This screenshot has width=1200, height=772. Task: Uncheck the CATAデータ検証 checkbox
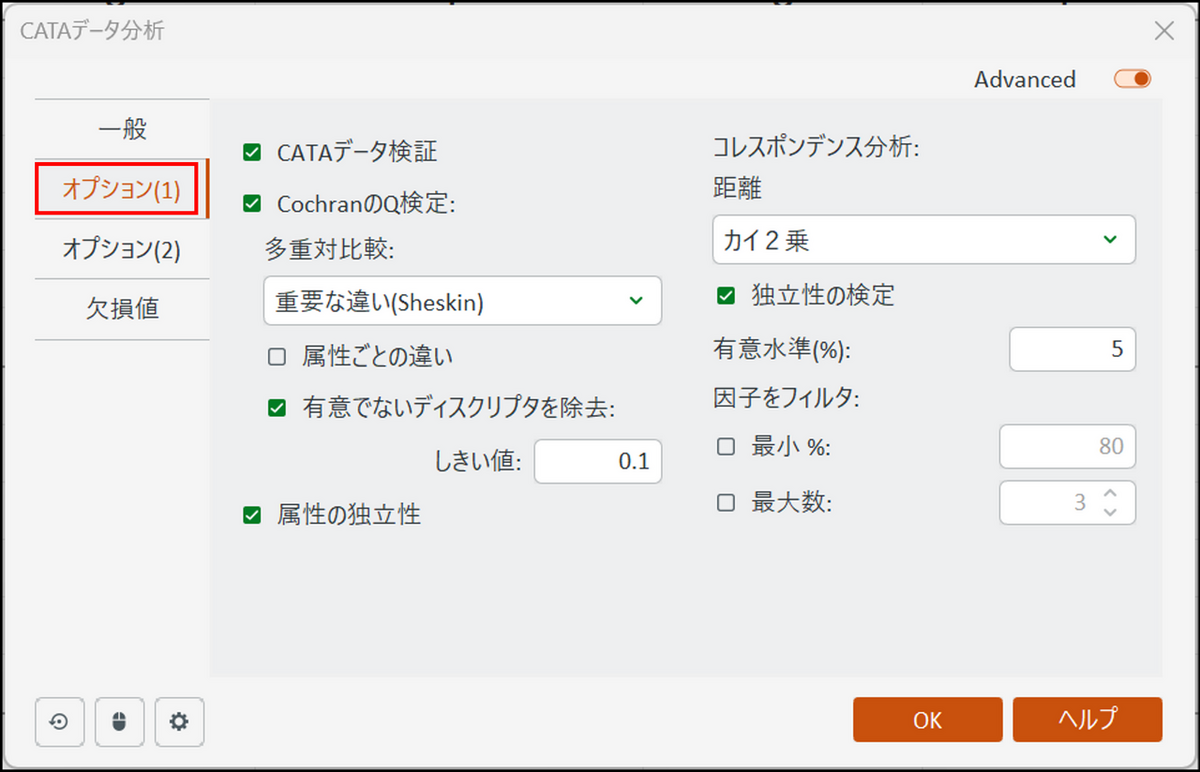(252, 153)
